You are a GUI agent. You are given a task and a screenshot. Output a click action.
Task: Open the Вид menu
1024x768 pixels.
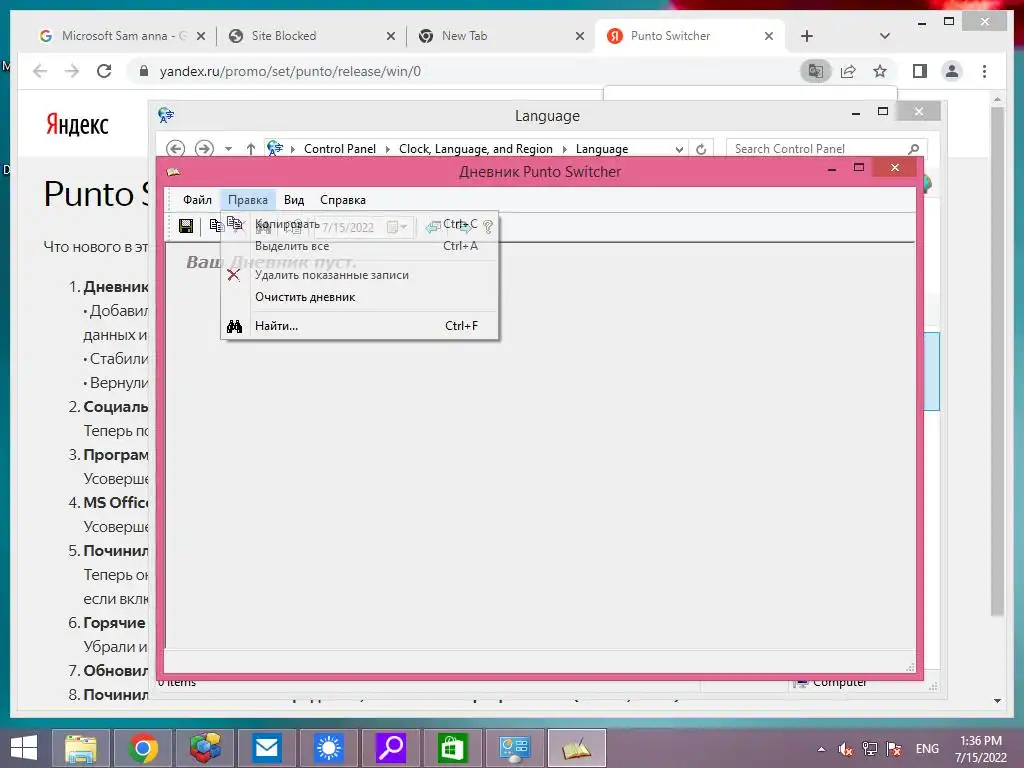tap(294, 200)
